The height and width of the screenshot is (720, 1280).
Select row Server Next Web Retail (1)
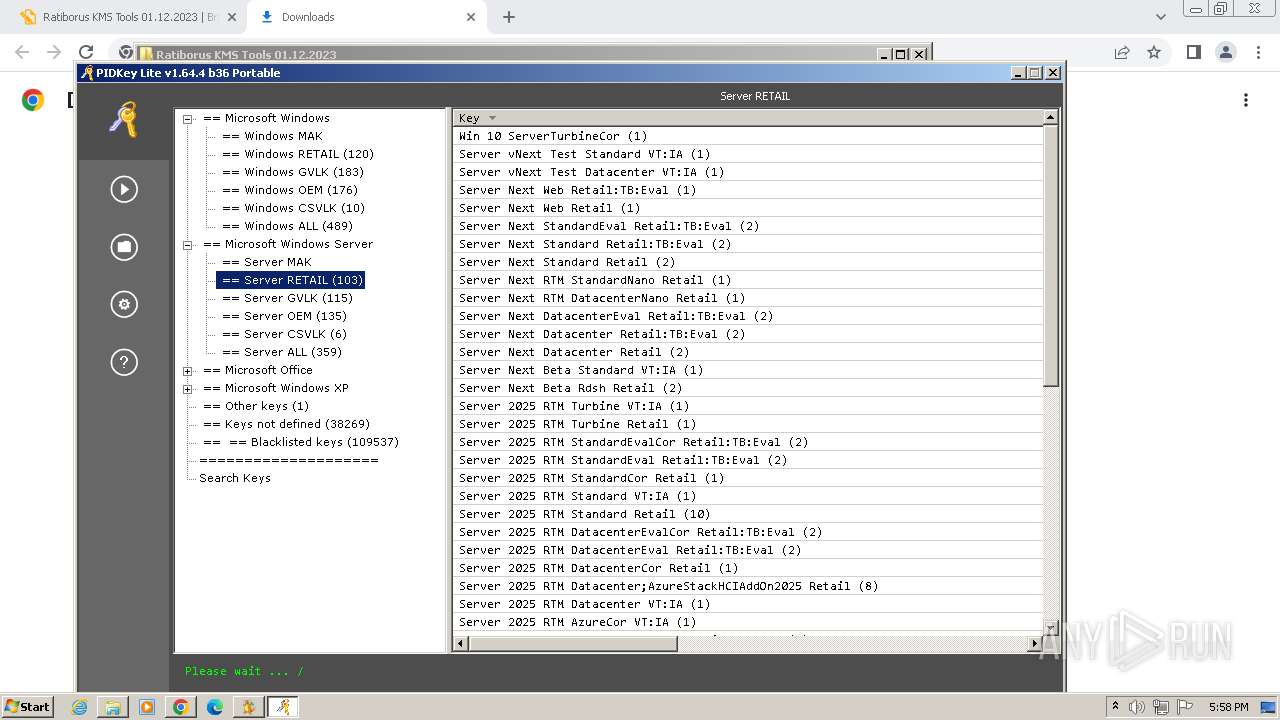(747, 208)
